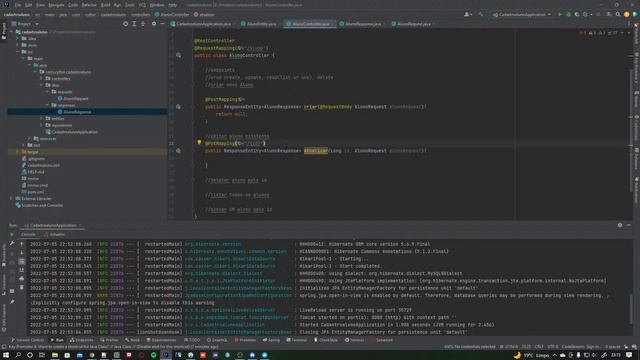Switch to AlunoResponse.java editor tab

click(362, 24)
